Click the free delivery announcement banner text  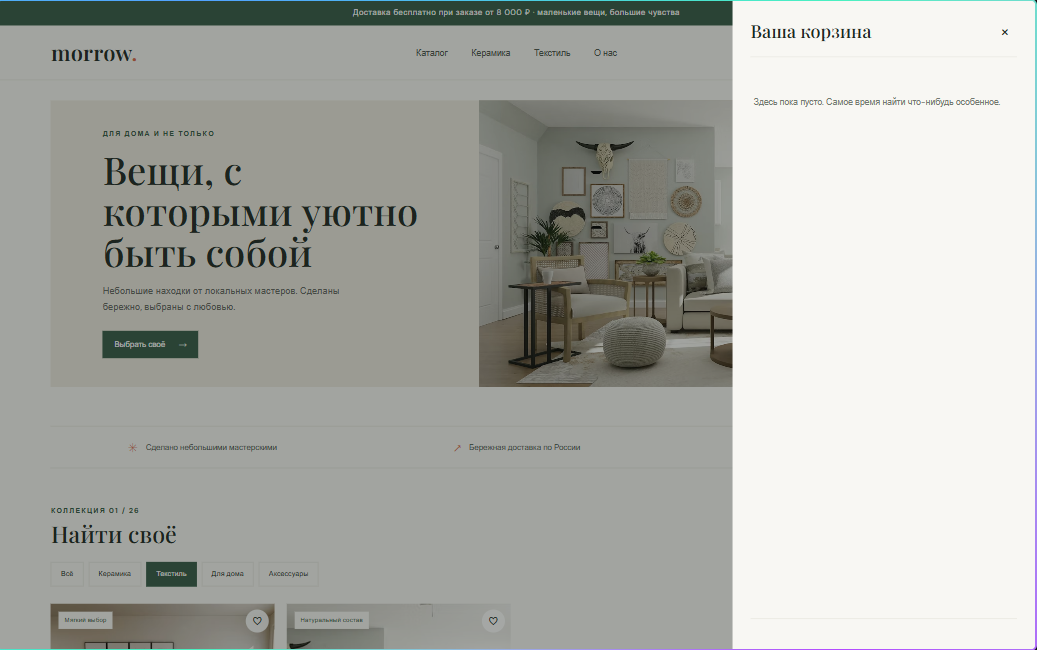[516, 13]
